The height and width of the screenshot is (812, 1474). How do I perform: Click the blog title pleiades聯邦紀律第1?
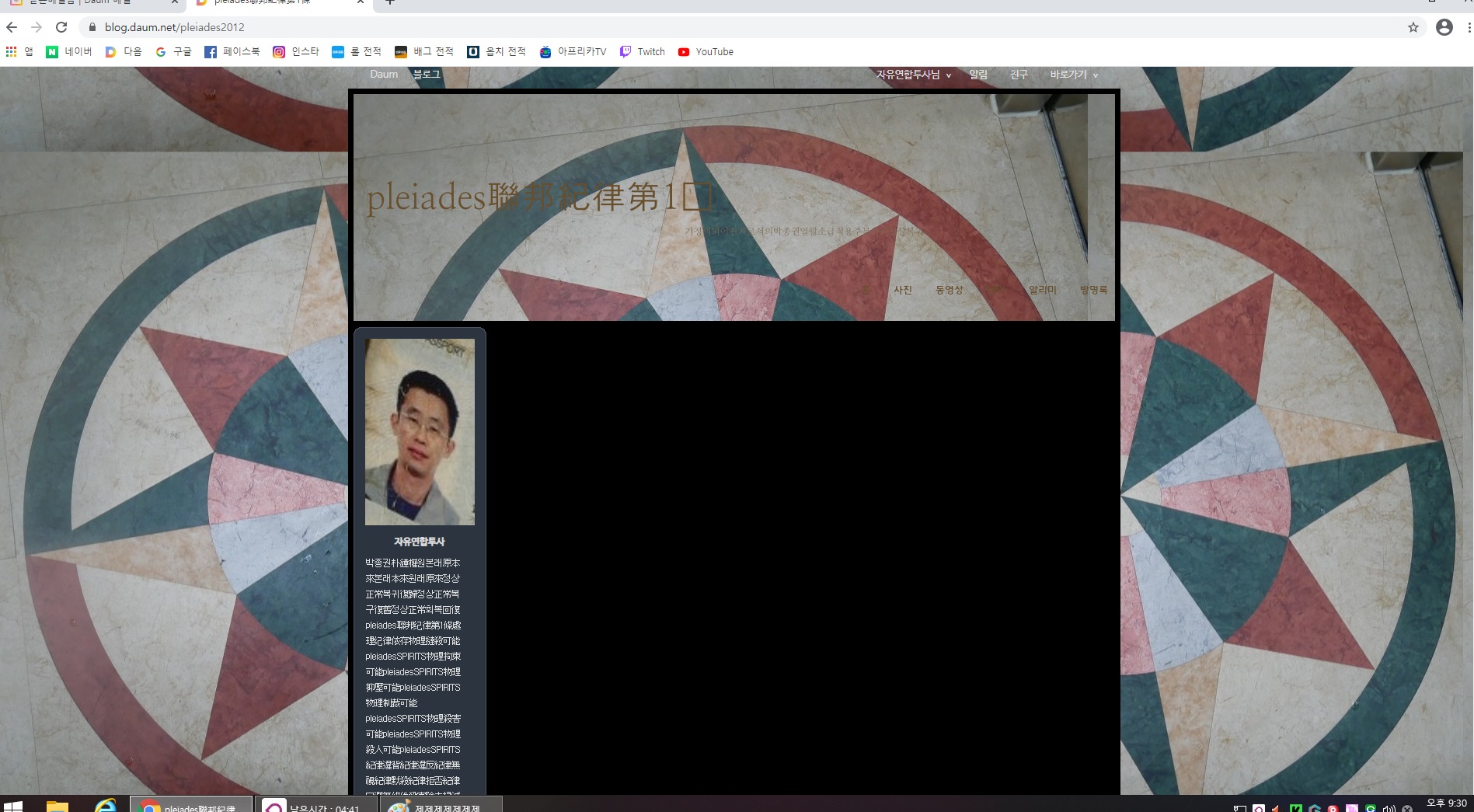(539, 197)
